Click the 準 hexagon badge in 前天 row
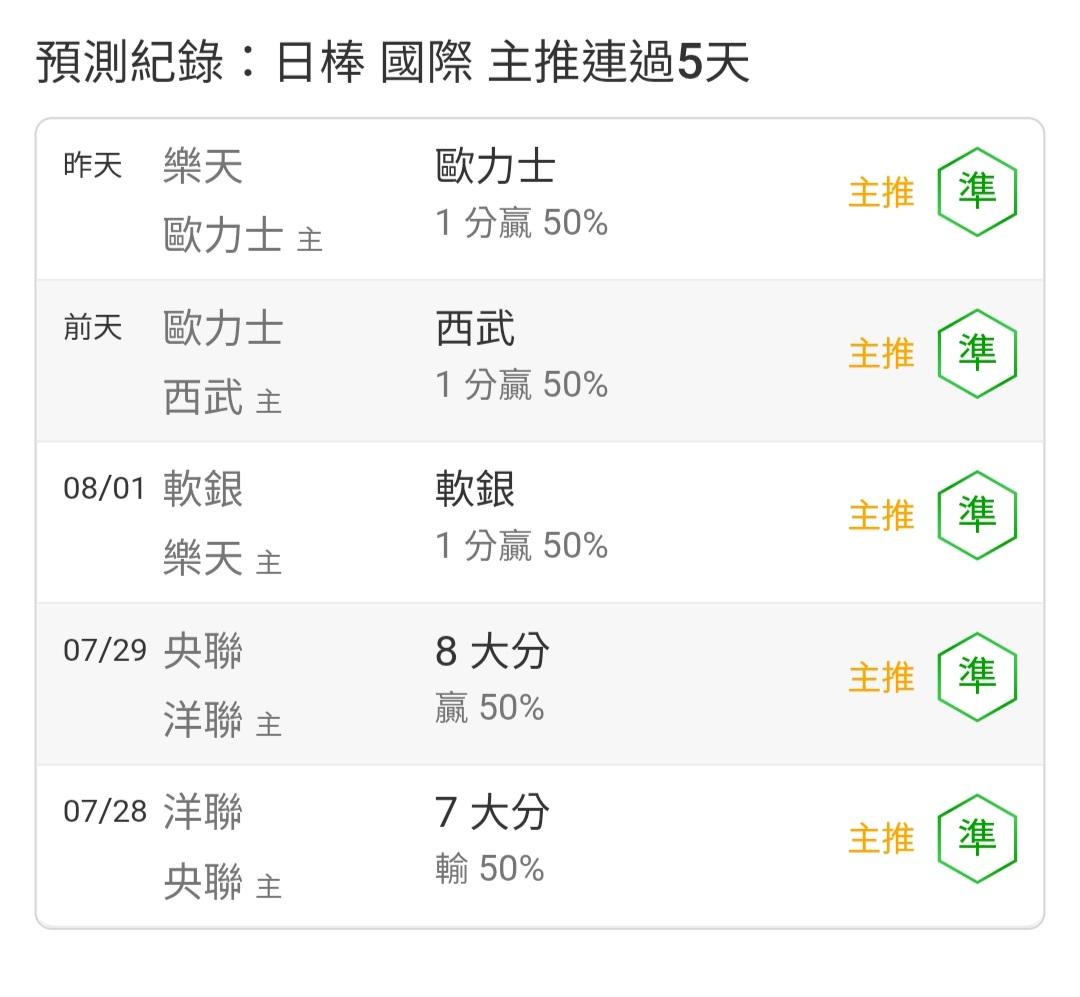Image resolution: width=1080 pixels, height=997 pixels. tap(977, 353)
